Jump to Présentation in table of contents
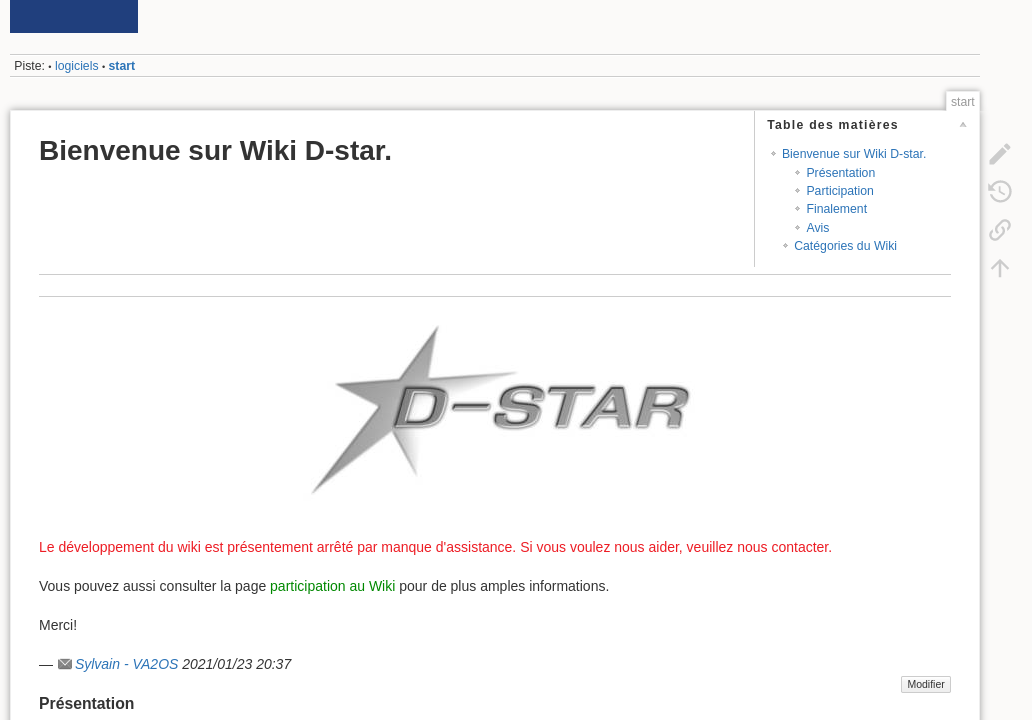Screen dimensions: 1032x720 tap(840, 172)
